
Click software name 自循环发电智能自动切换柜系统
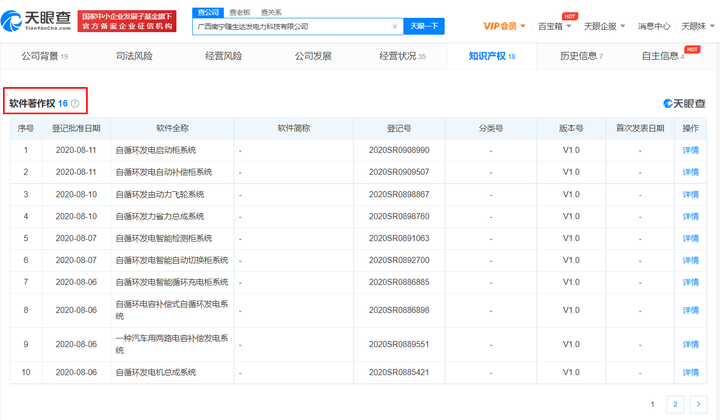pyautogui.click(x=172, y=260)
